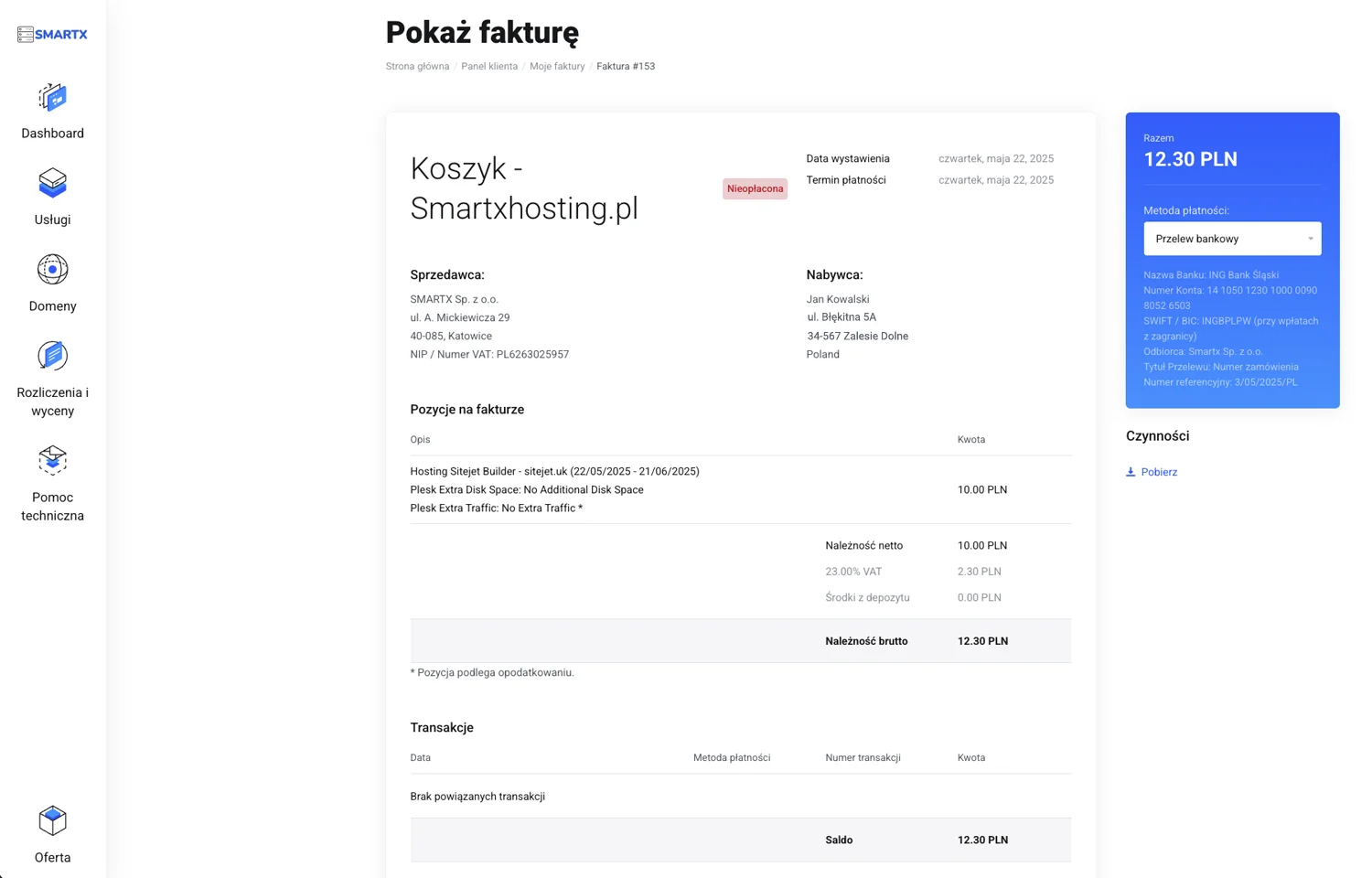Click the Nieopłacona status badge

(x=755, y=188)
